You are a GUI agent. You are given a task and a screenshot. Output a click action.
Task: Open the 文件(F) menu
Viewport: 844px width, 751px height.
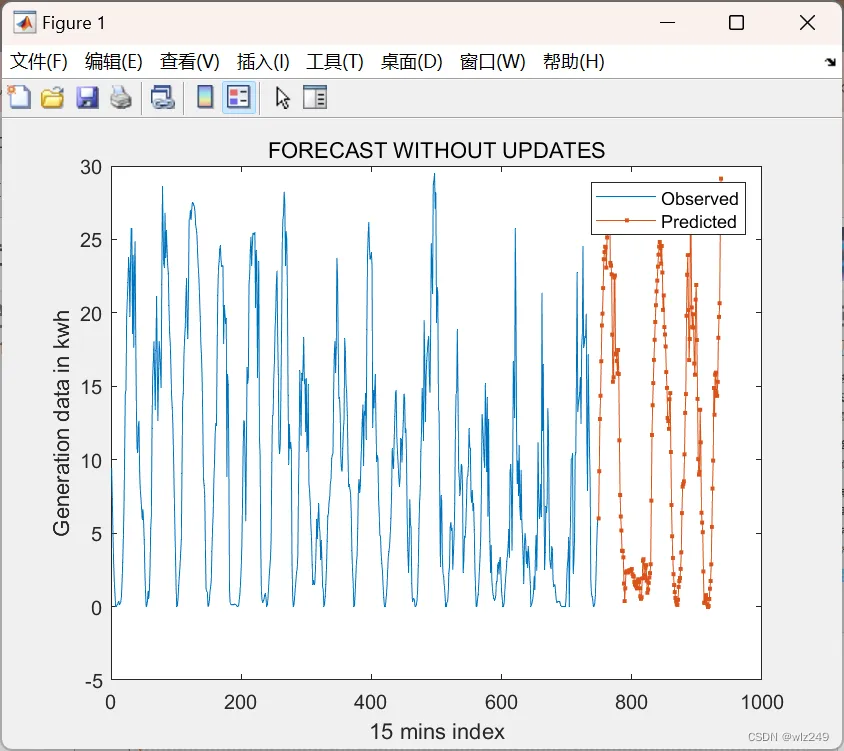(x=39, y=61)
